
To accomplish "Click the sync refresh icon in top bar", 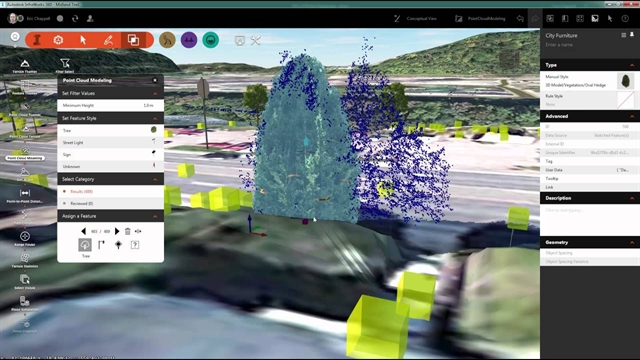I will tap(75, 18).
